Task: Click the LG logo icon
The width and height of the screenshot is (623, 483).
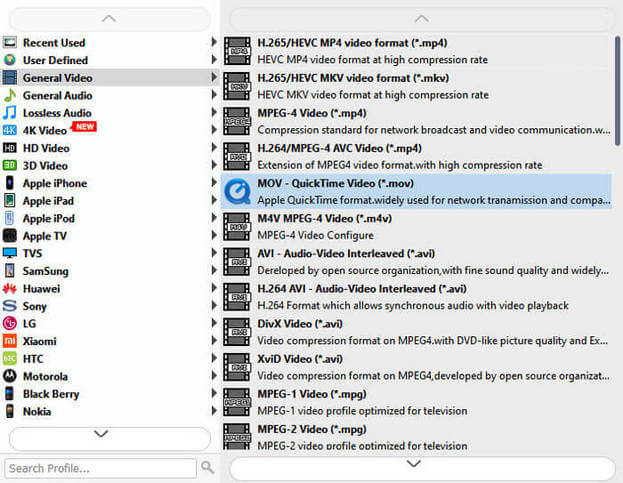Action: pyautogui.click(x=10, y=323)
